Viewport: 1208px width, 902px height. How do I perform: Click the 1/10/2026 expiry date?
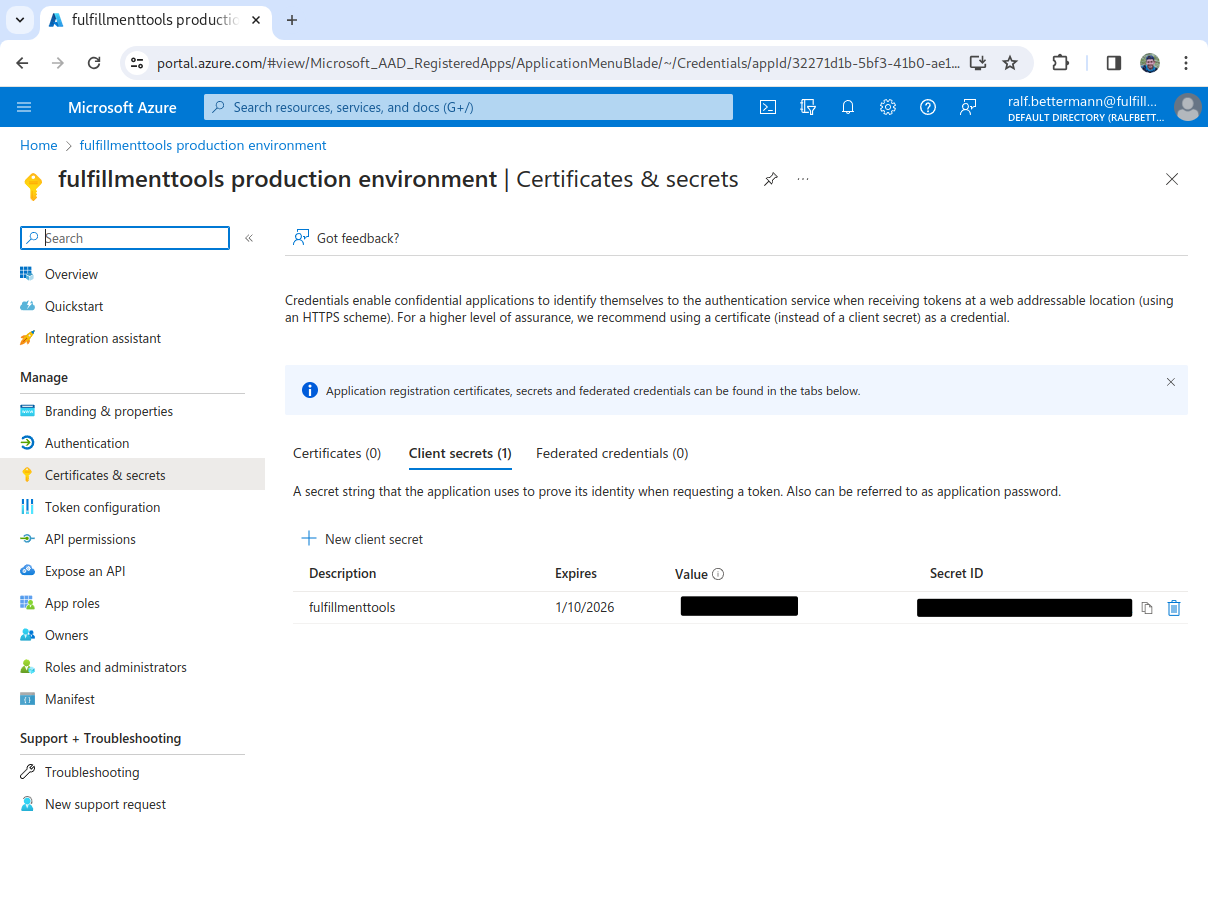click(585, 607)
